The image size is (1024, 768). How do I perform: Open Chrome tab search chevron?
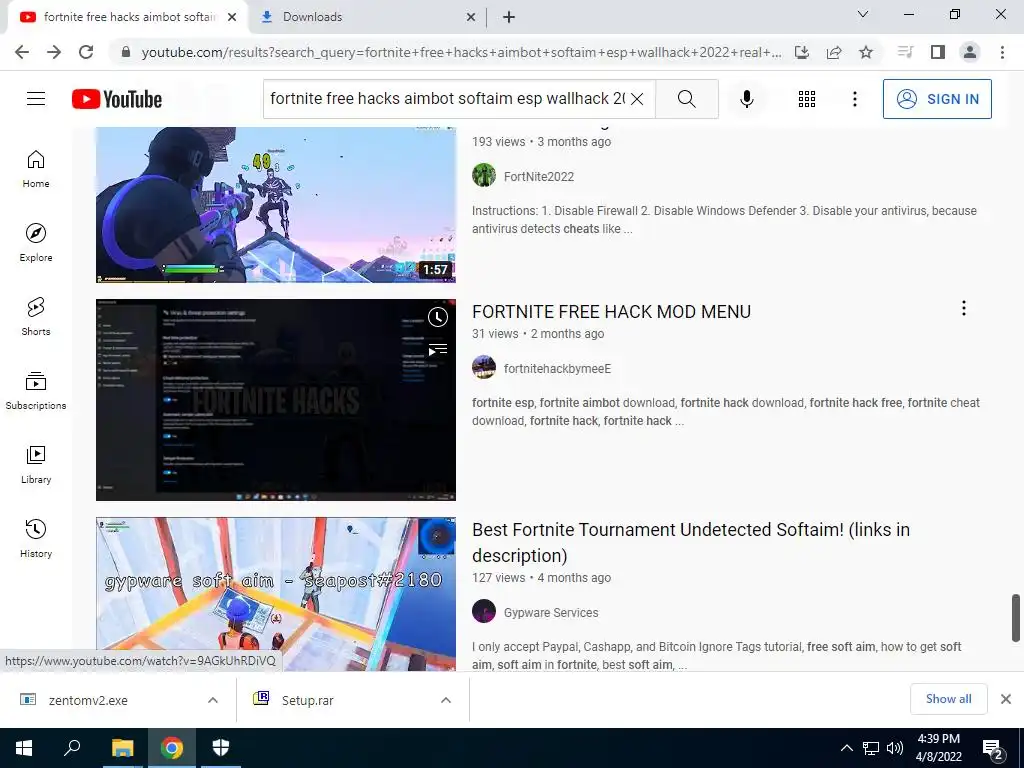coord(863,14)
